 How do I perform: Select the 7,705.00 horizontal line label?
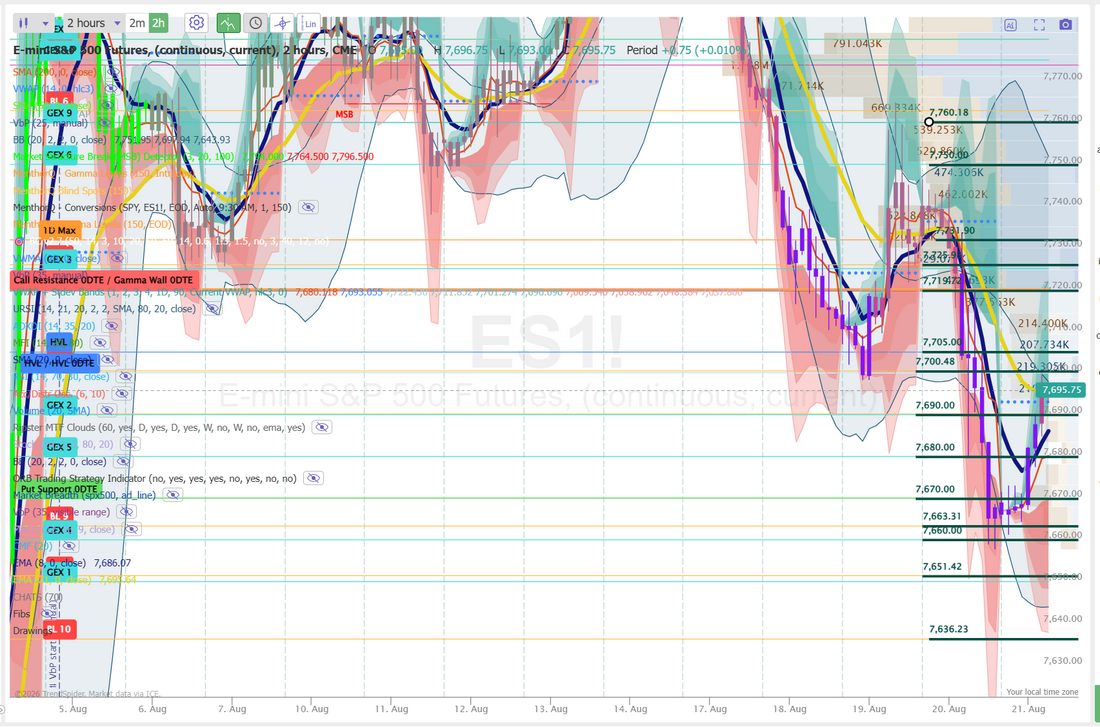942,342
